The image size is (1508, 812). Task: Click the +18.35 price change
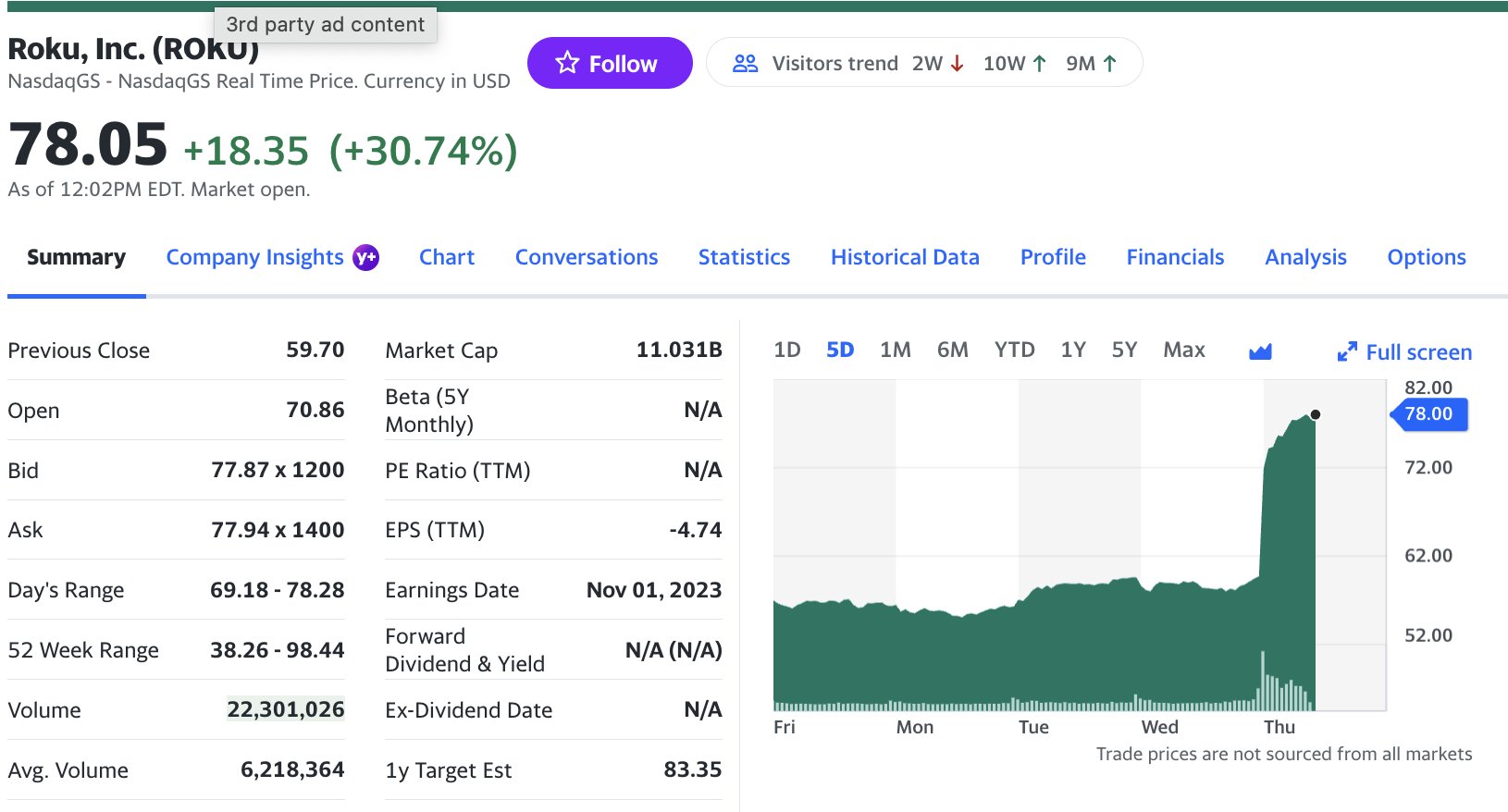click(x=246, y=151)
